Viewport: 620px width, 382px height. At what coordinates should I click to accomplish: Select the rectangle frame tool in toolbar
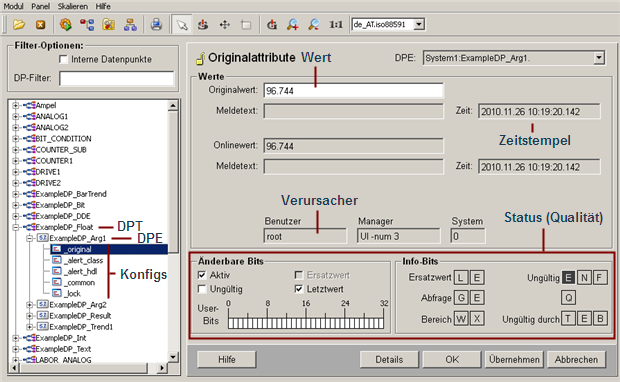[x=246, y=25]
